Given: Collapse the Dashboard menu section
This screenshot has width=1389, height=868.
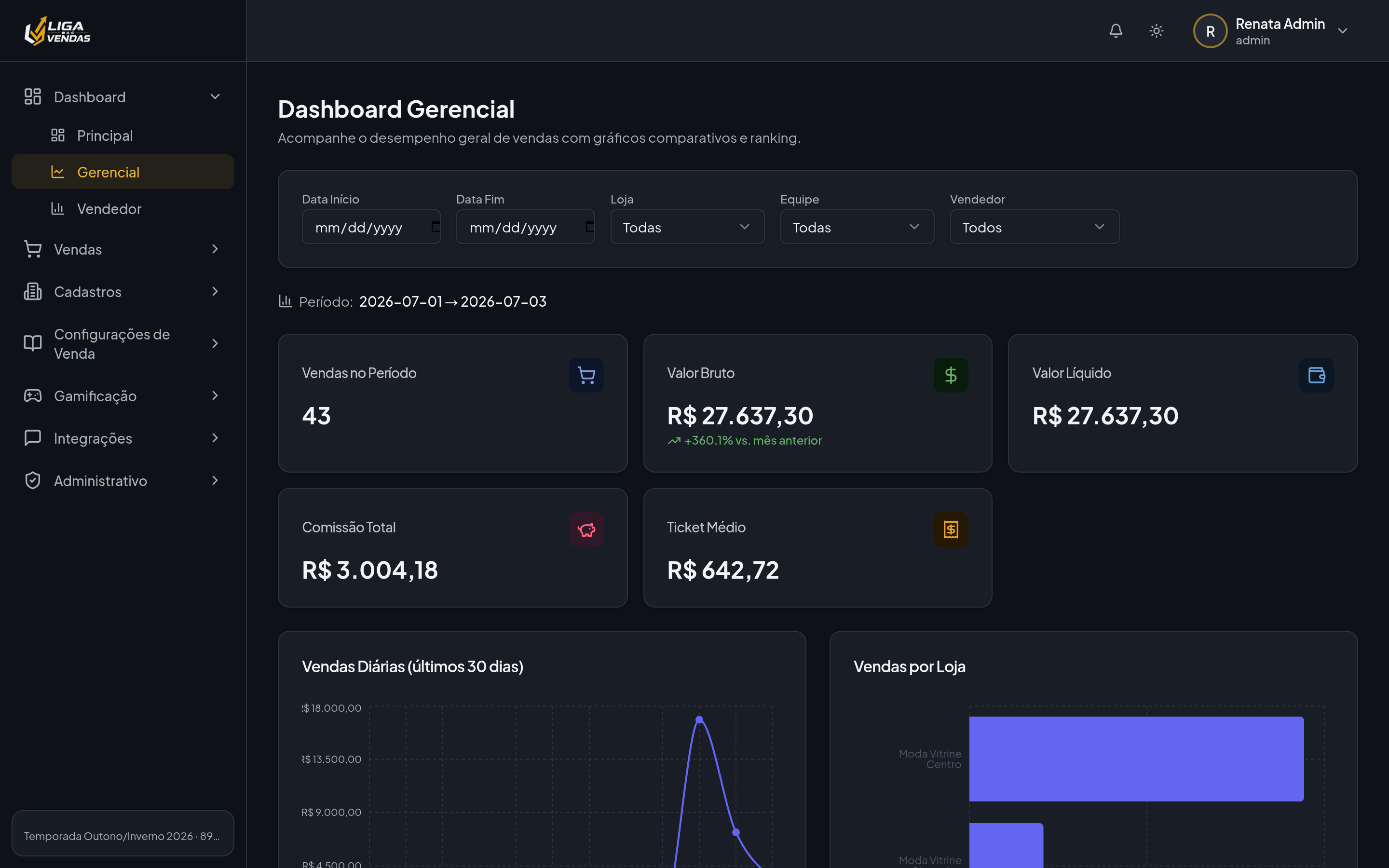Looking at the screenshot, I should tap(215, 96).
